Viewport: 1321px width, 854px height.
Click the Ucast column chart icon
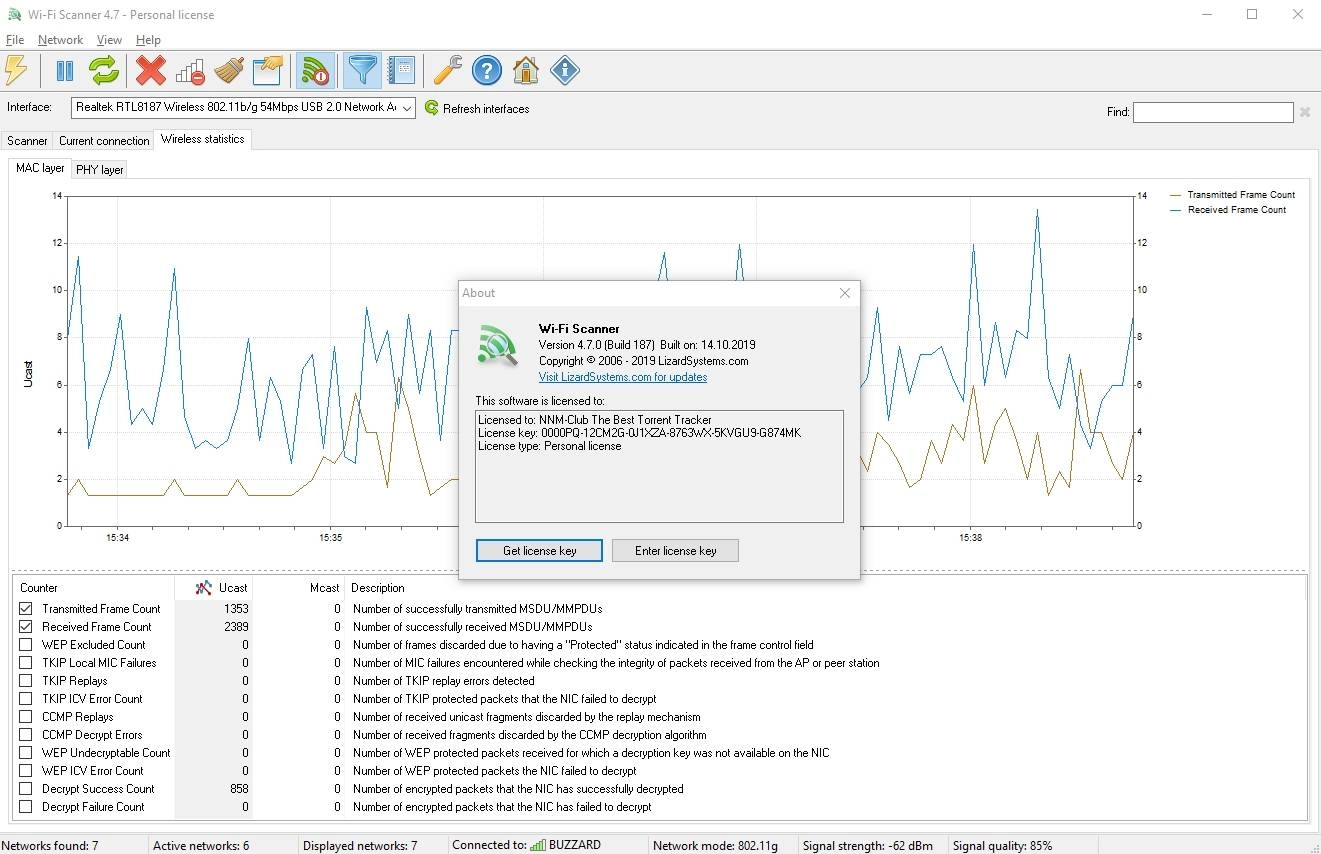tap(203, 587)
